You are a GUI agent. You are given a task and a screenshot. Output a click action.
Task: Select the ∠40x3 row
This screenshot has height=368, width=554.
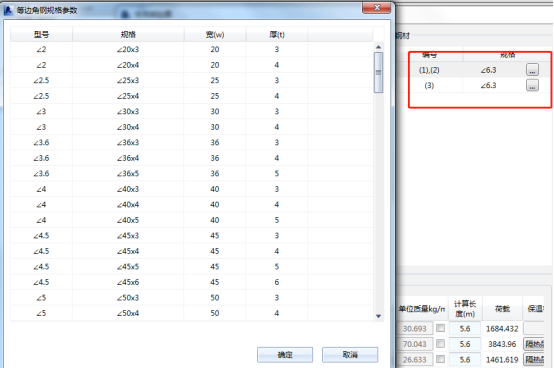[x=191, y=189]
